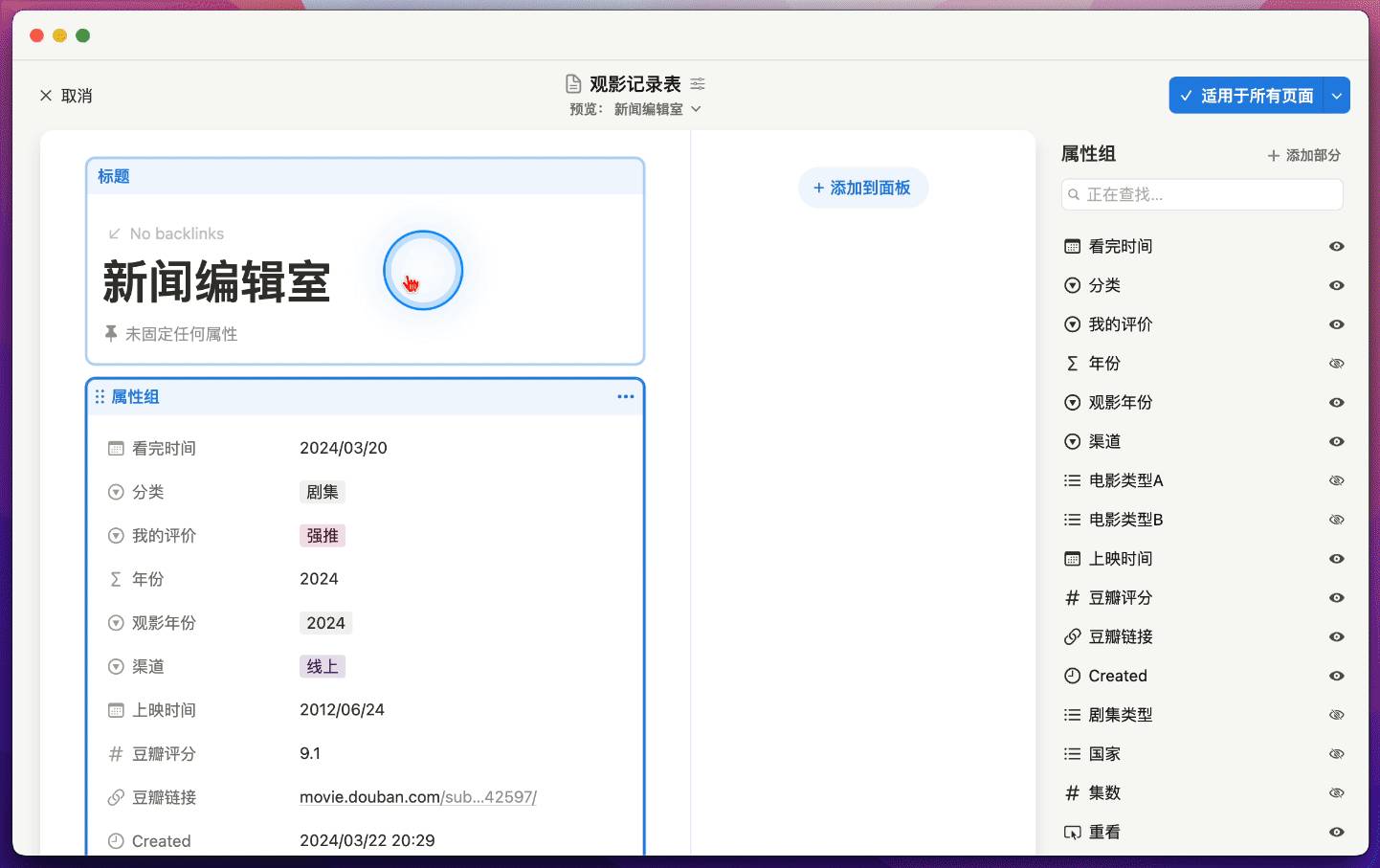Click 添加部分 in the sidebar
1380x868 pixels.
(1303, 155)
